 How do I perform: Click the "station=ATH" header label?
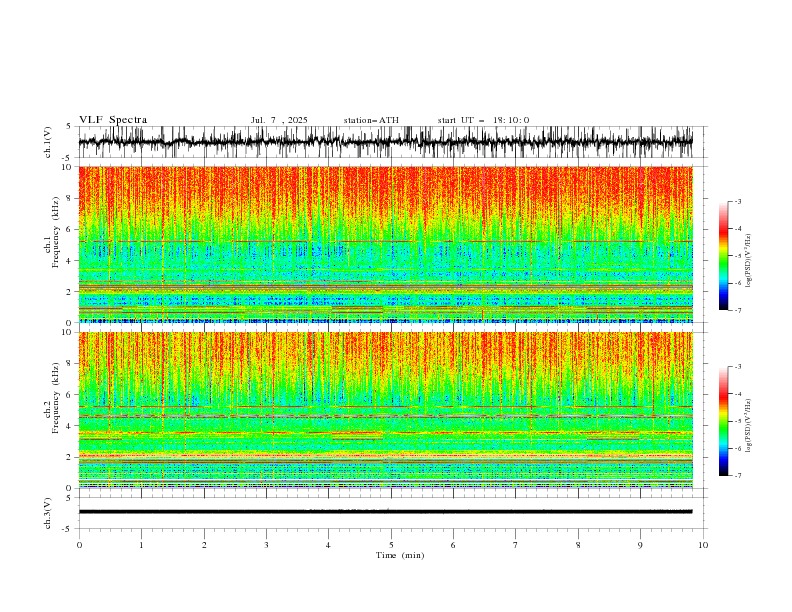[371, 120]
